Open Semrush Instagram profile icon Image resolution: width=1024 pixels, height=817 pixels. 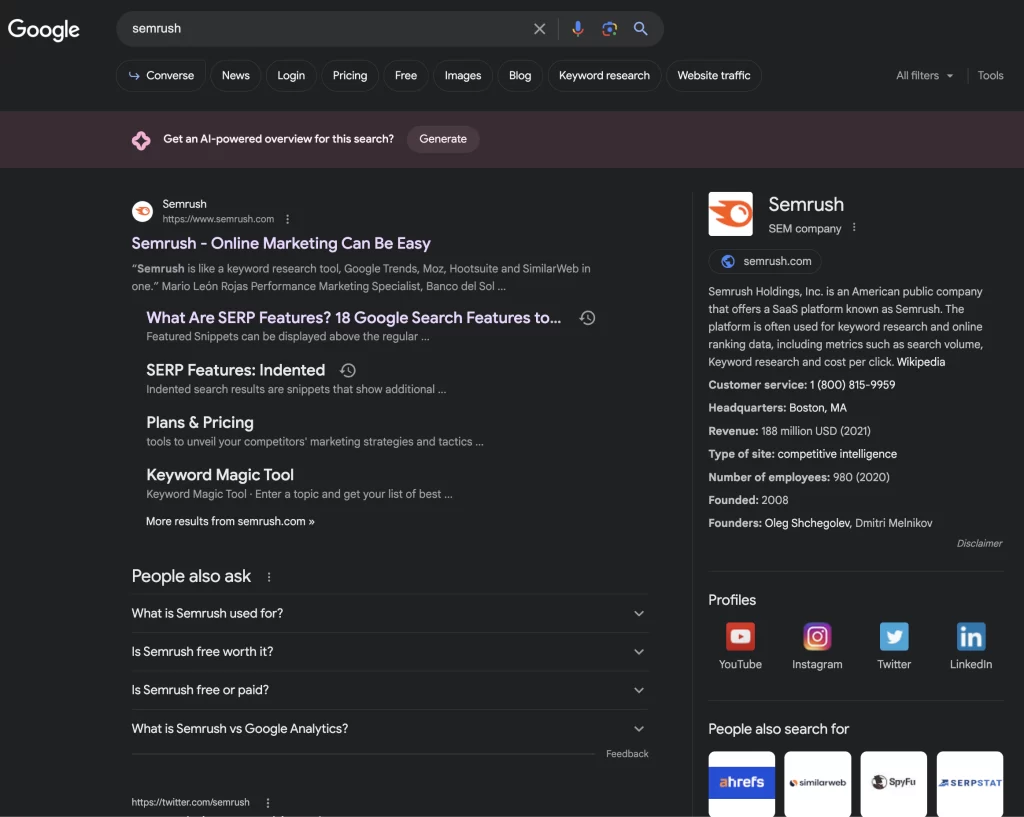point(817,636)
